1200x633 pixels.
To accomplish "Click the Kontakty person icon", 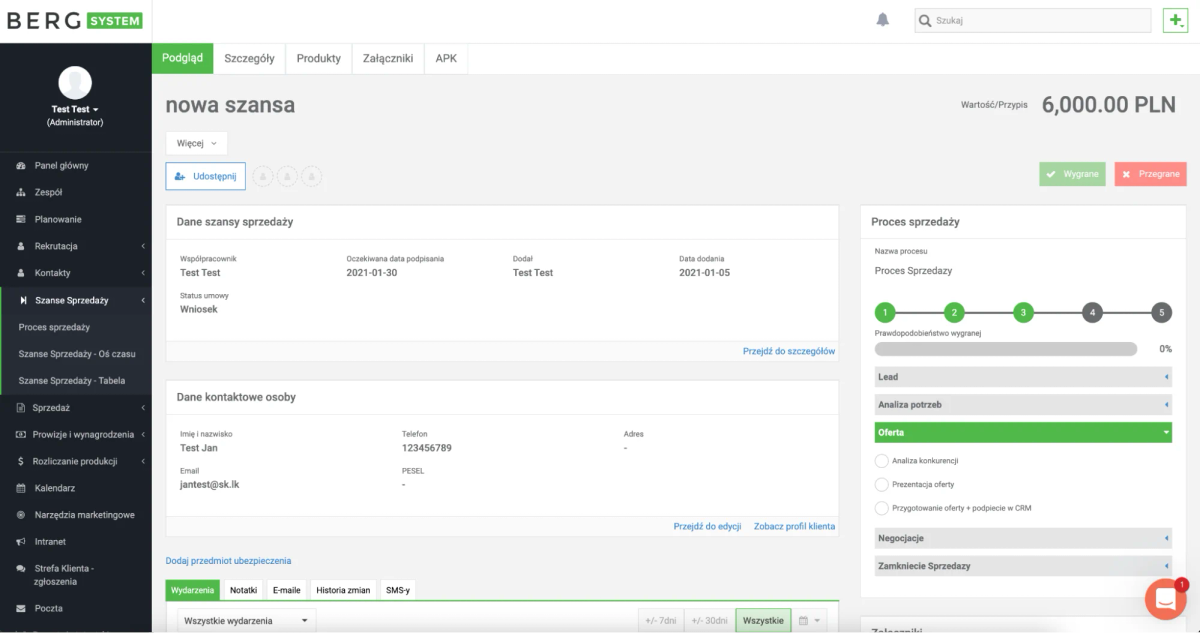I will 21,273.
